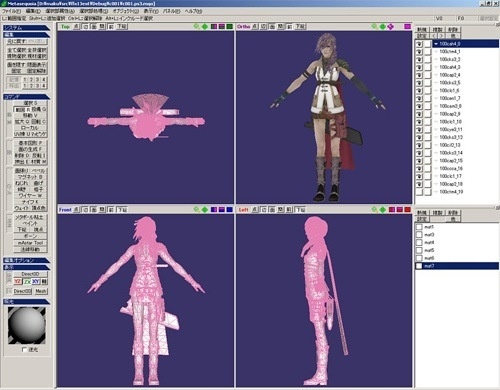Open the 選択部属性(A) menu
The image size is (500, 390).
(x=60, y=11)
